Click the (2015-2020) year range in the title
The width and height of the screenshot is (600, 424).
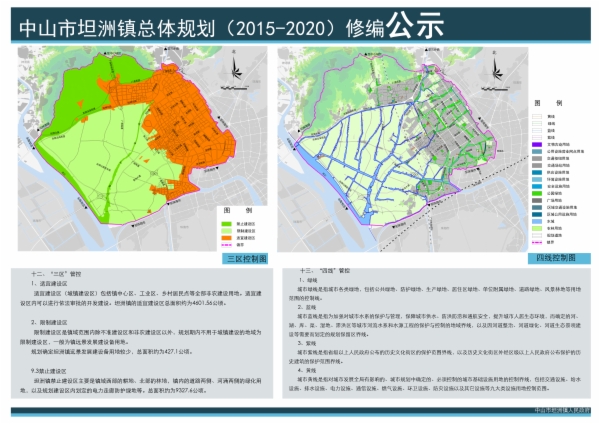[281, 29]
